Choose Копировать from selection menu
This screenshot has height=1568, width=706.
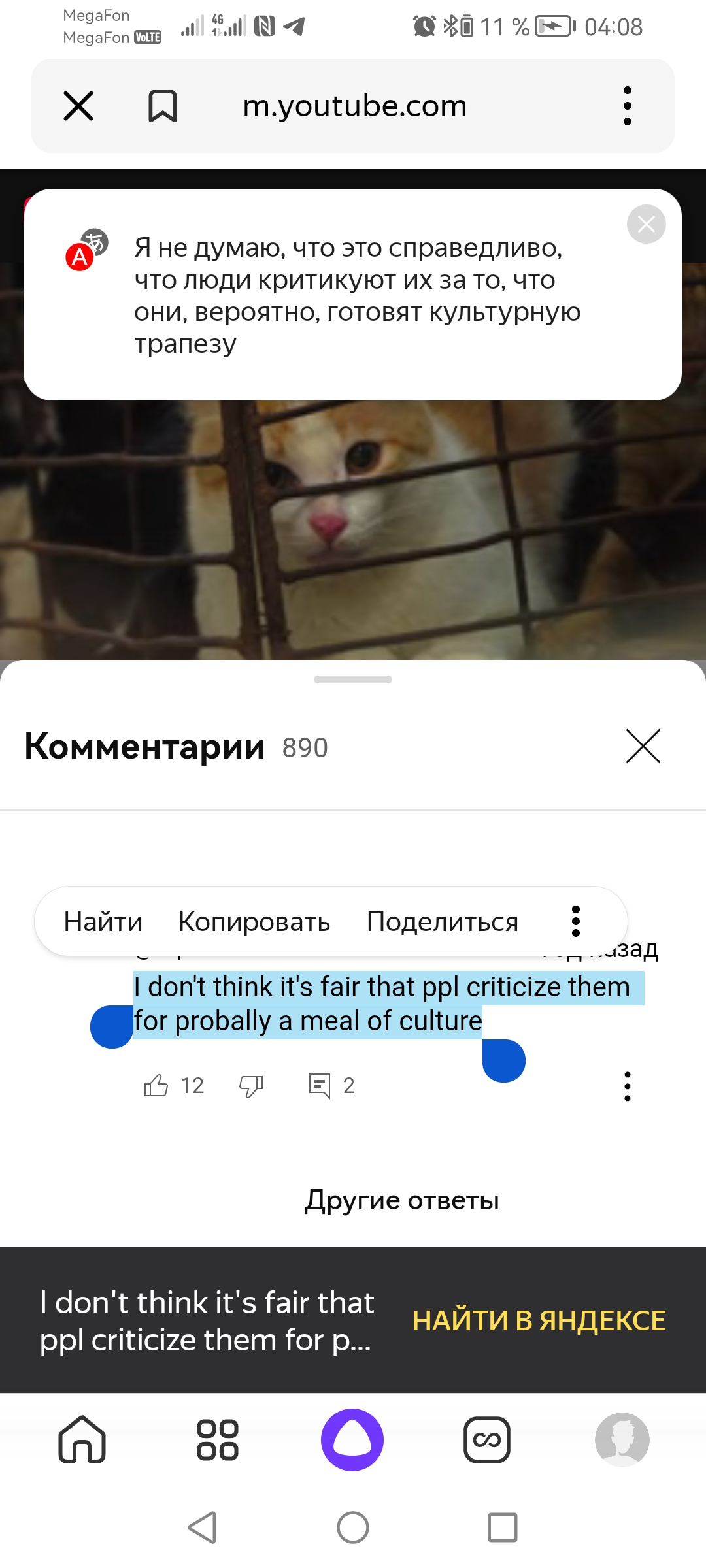coord(254,922)
